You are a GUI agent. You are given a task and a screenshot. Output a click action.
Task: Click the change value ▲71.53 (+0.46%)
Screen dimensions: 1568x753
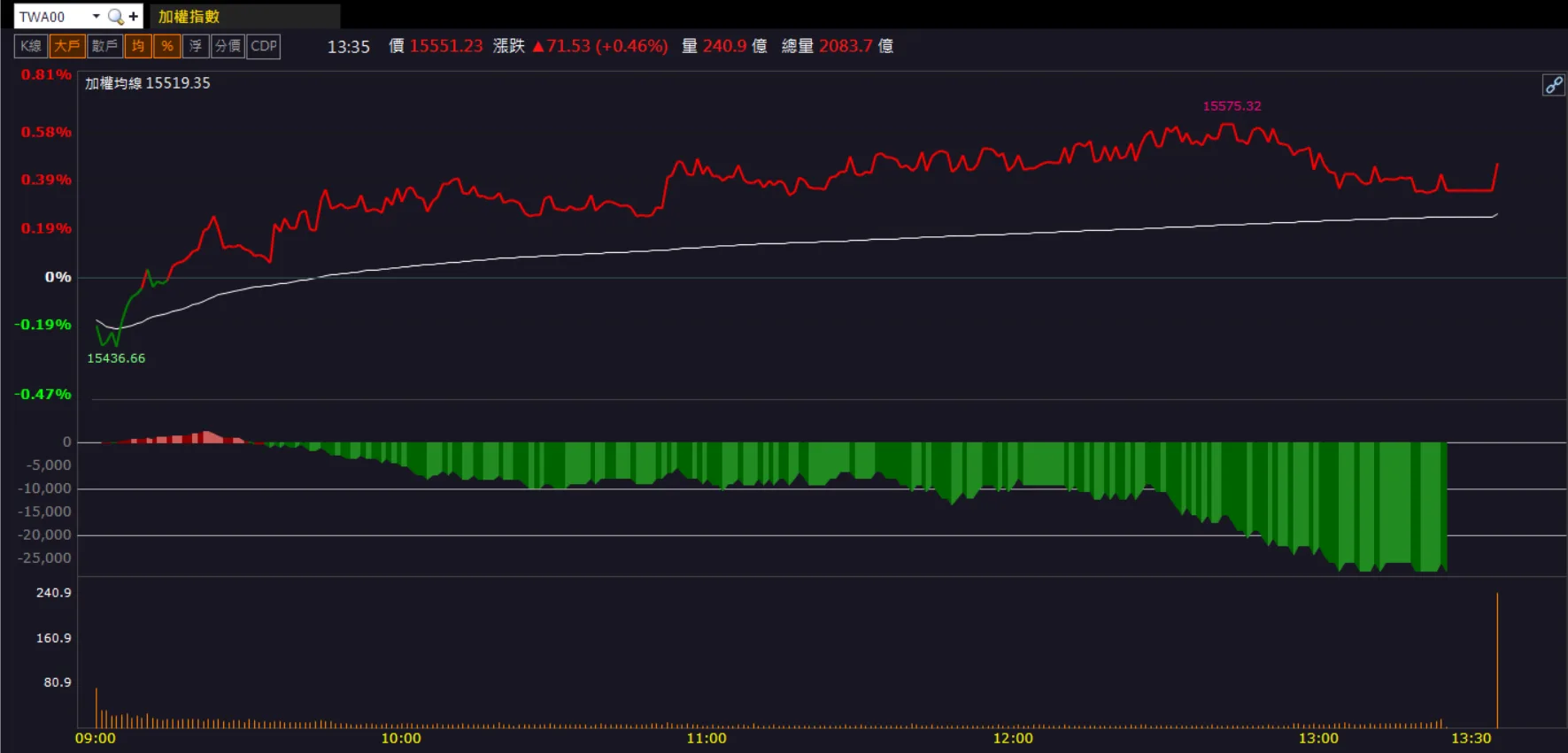click(x=600, y=46)
